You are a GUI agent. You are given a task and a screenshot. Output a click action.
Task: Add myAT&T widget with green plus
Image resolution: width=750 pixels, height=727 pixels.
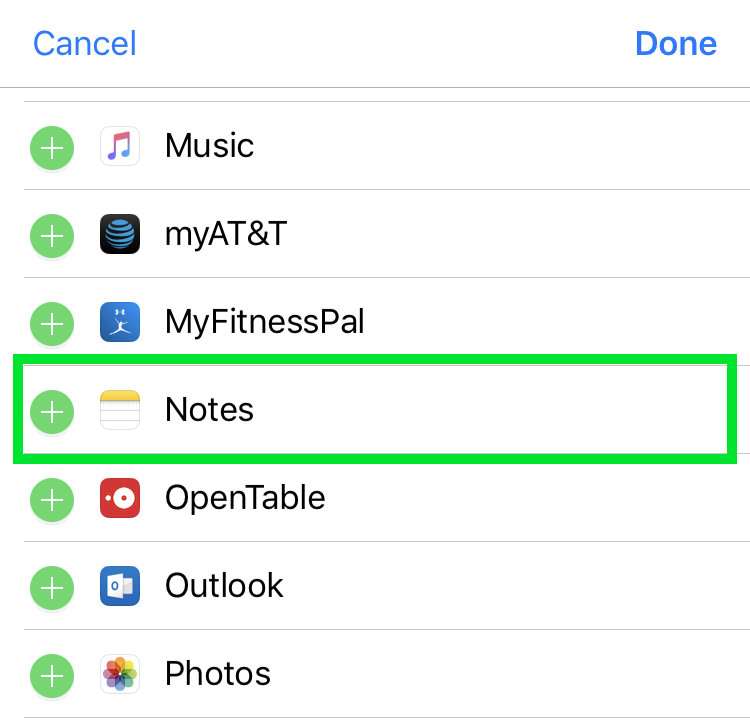(52, 236)
